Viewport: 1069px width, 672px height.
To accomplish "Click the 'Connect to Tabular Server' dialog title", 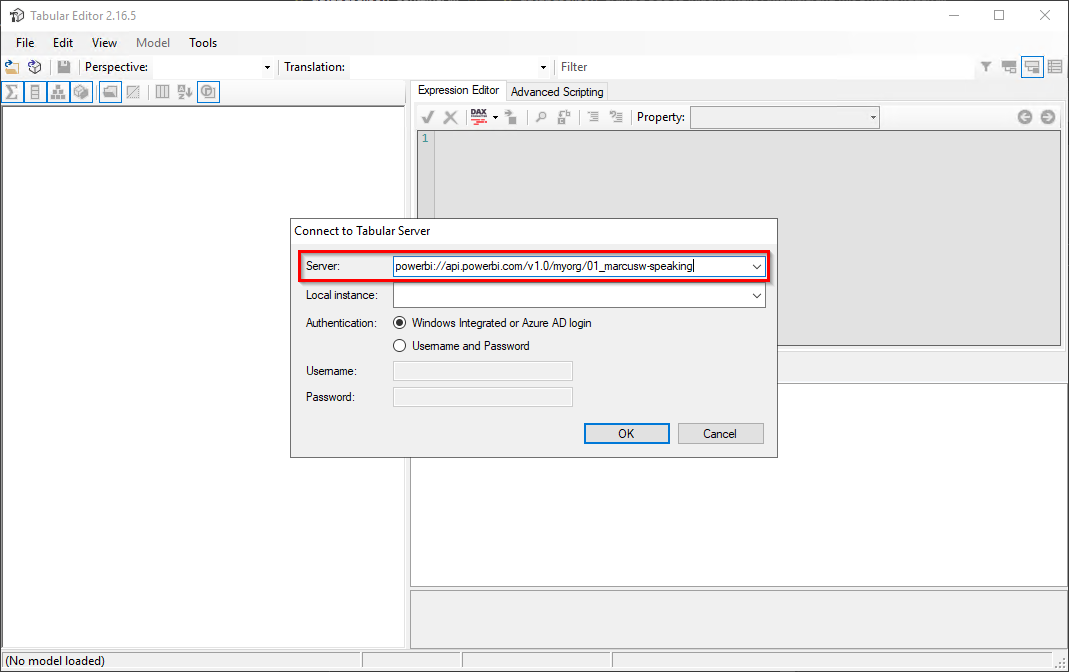I will click(x=362, y=231).
